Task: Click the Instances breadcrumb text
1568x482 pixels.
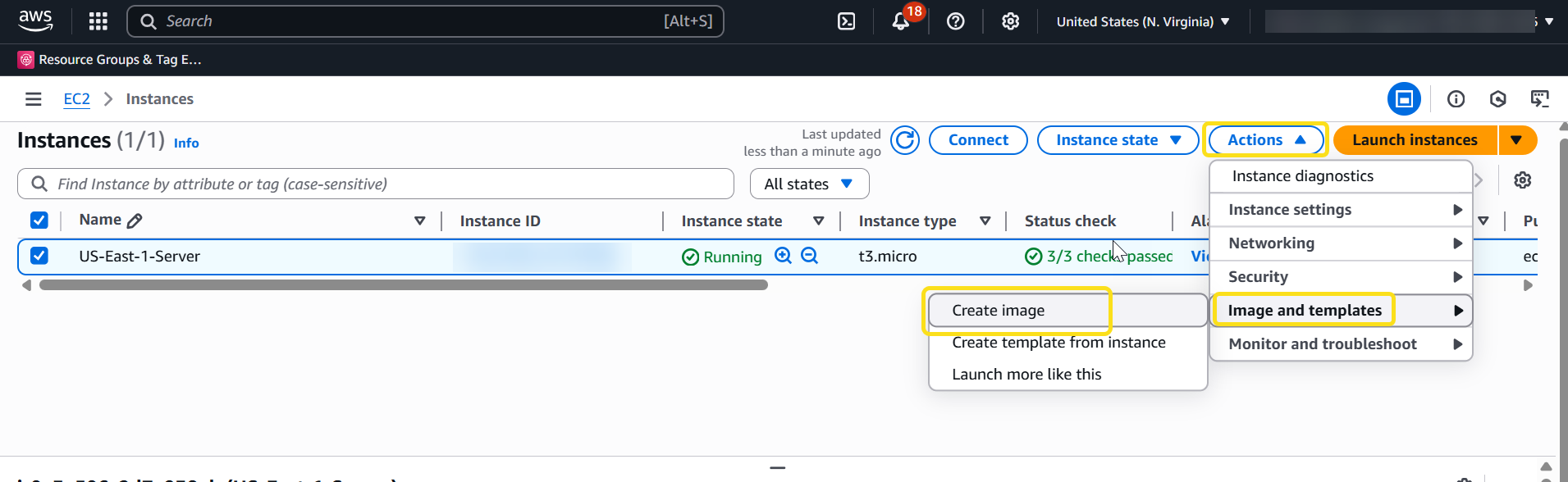Action: 159,99
